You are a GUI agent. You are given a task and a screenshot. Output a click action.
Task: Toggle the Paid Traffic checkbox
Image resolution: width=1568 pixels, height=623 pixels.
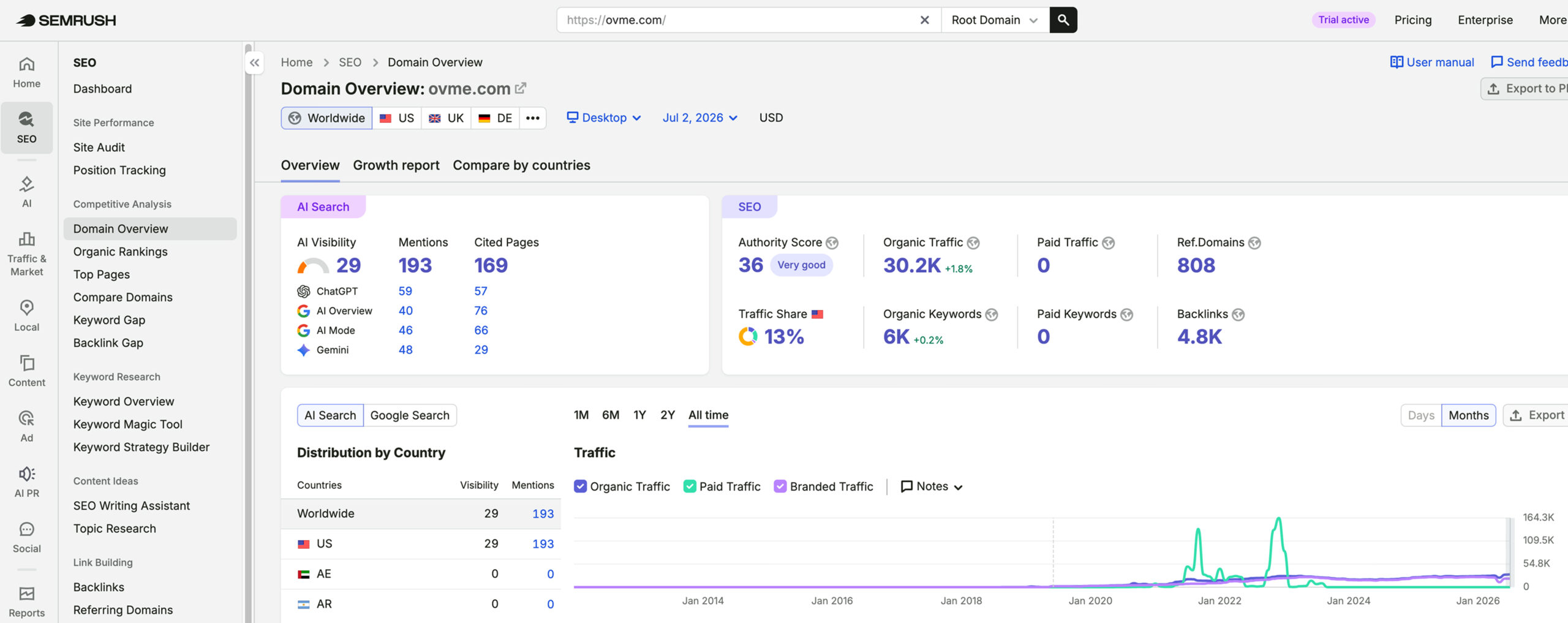pos(690,486)
